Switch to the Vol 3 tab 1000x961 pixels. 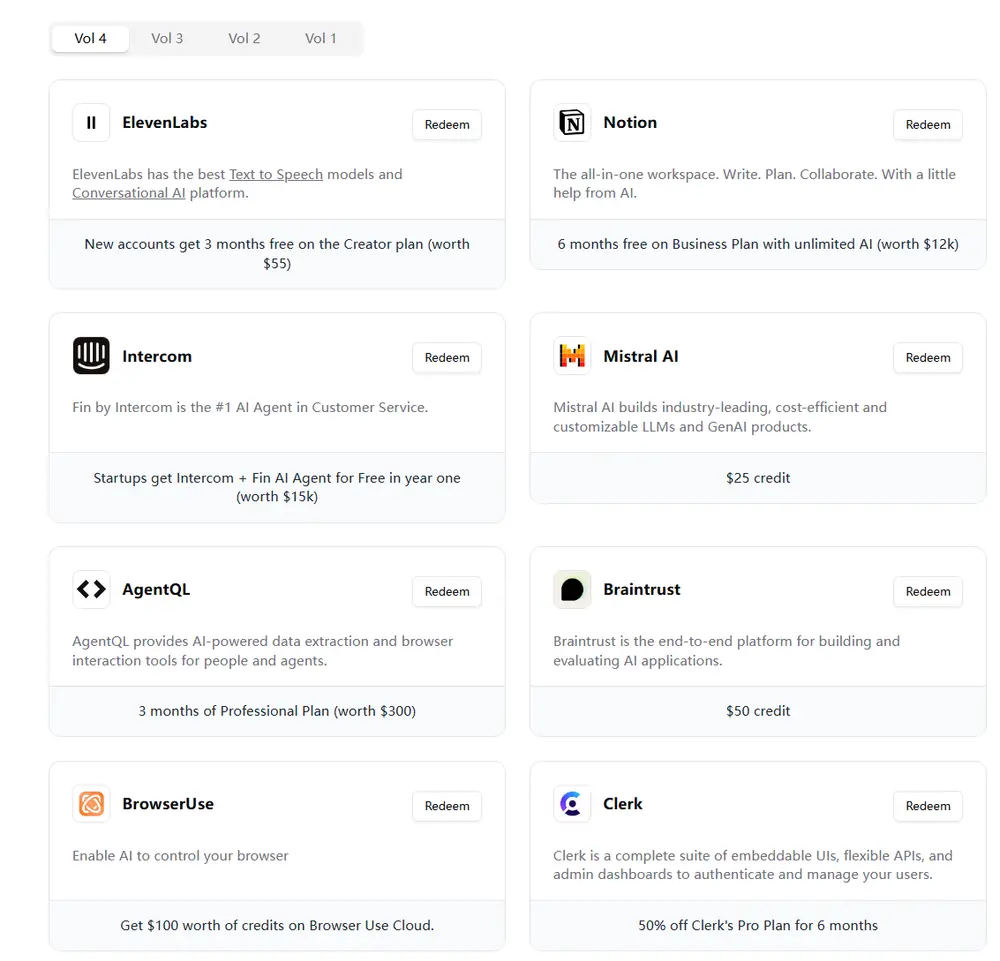coord(167,38)
